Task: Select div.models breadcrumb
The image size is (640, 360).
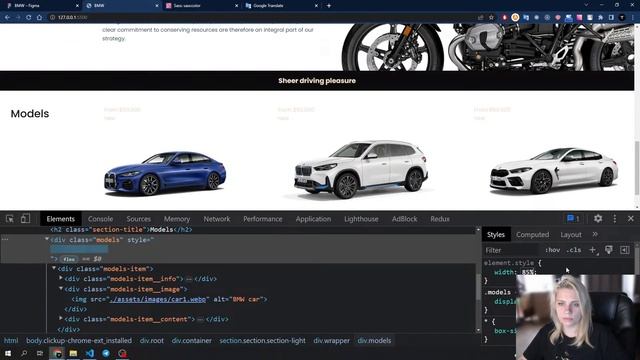Action: [374, 340]
